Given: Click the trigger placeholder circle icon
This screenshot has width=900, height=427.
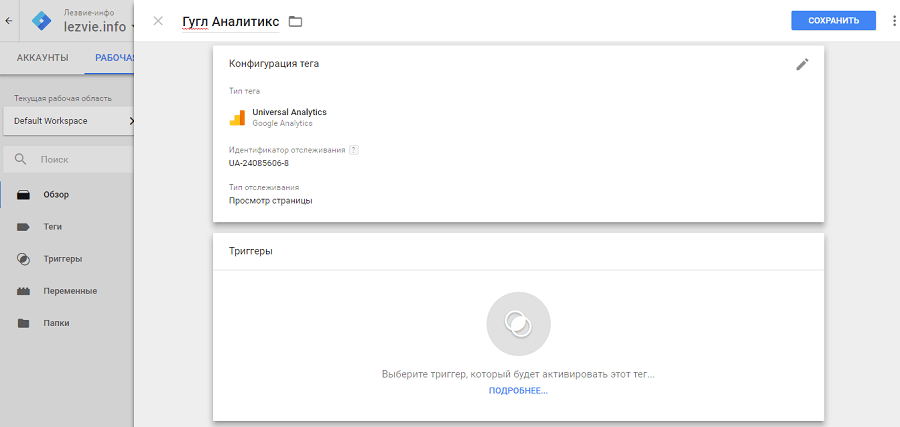Looking at the screenshot, I should click(518, 323).
